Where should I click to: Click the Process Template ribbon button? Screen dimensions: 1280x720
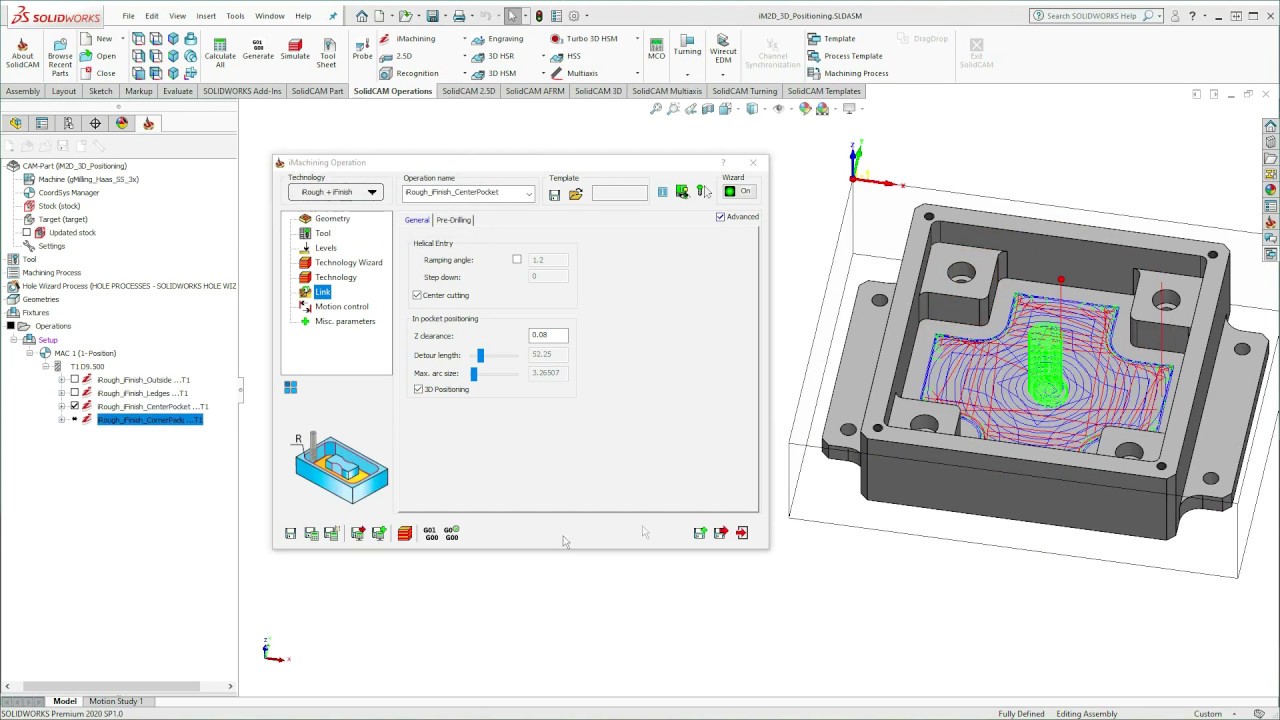coord(846,56)
